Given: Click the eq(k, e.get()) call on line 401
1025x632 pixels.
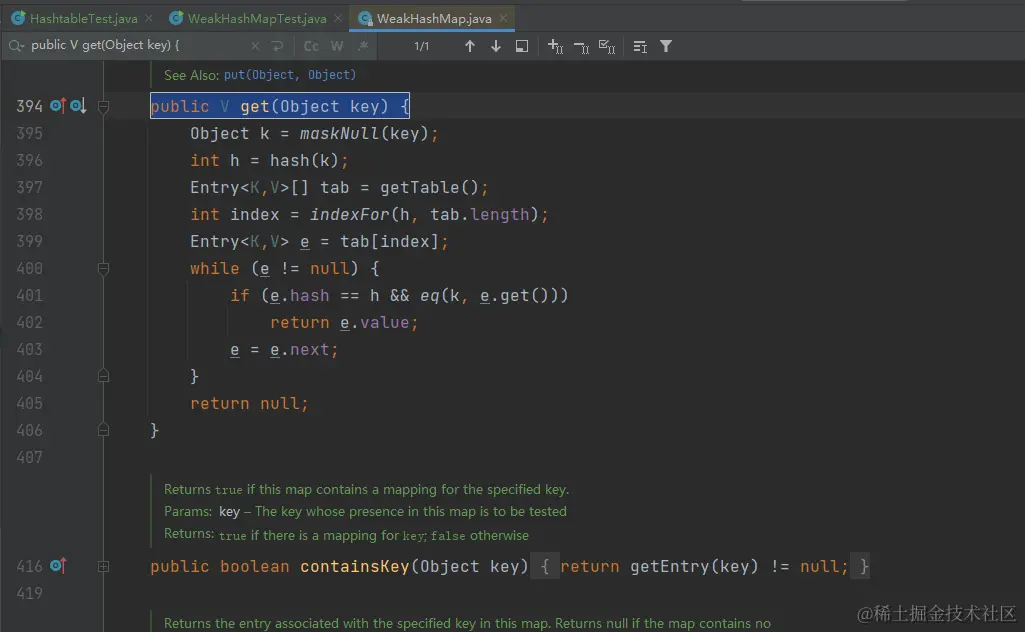Looking at the screenshot, I should click(x=489, y=295).
